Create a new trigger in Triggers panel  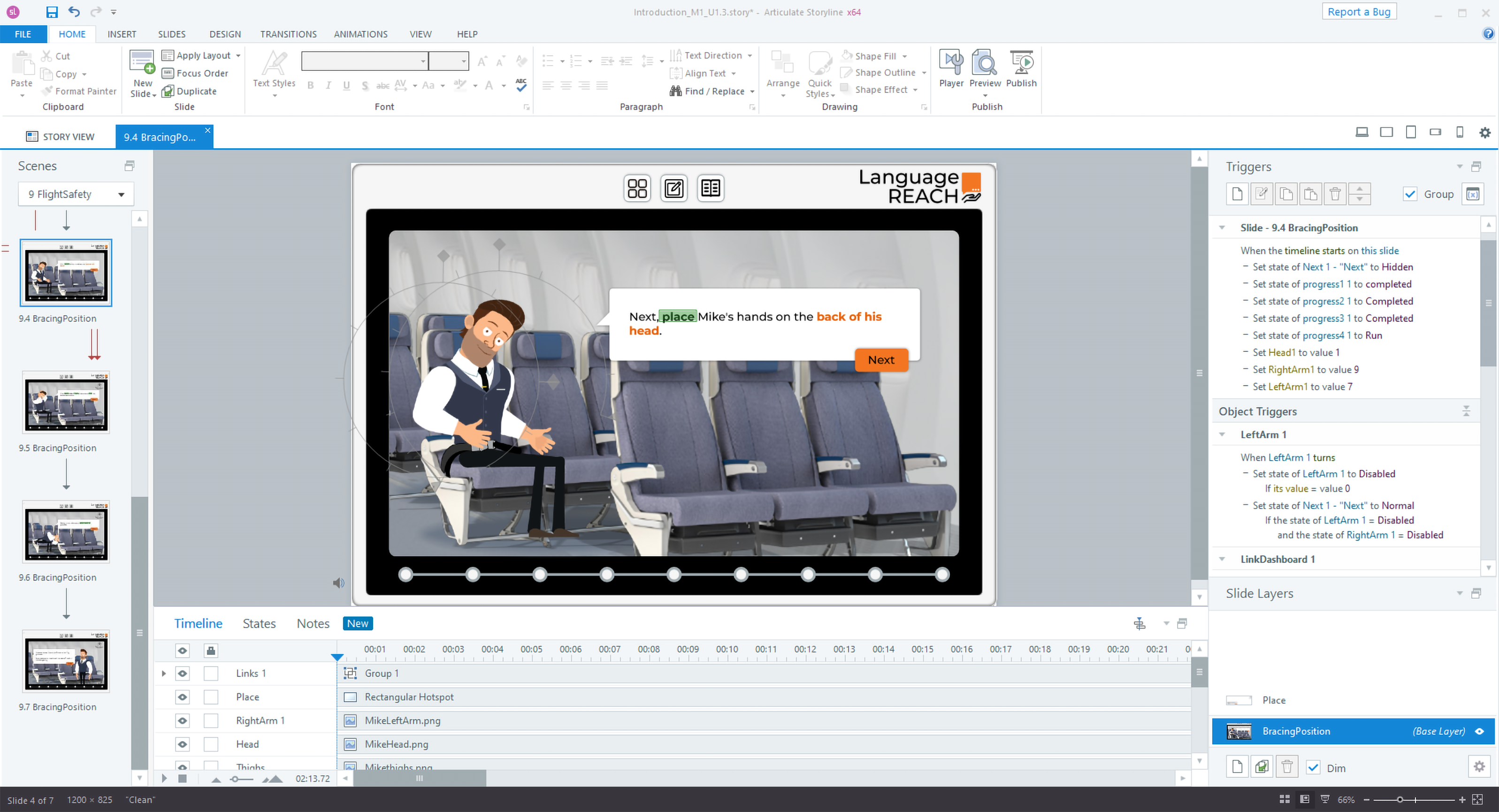tap(1237, 194)
